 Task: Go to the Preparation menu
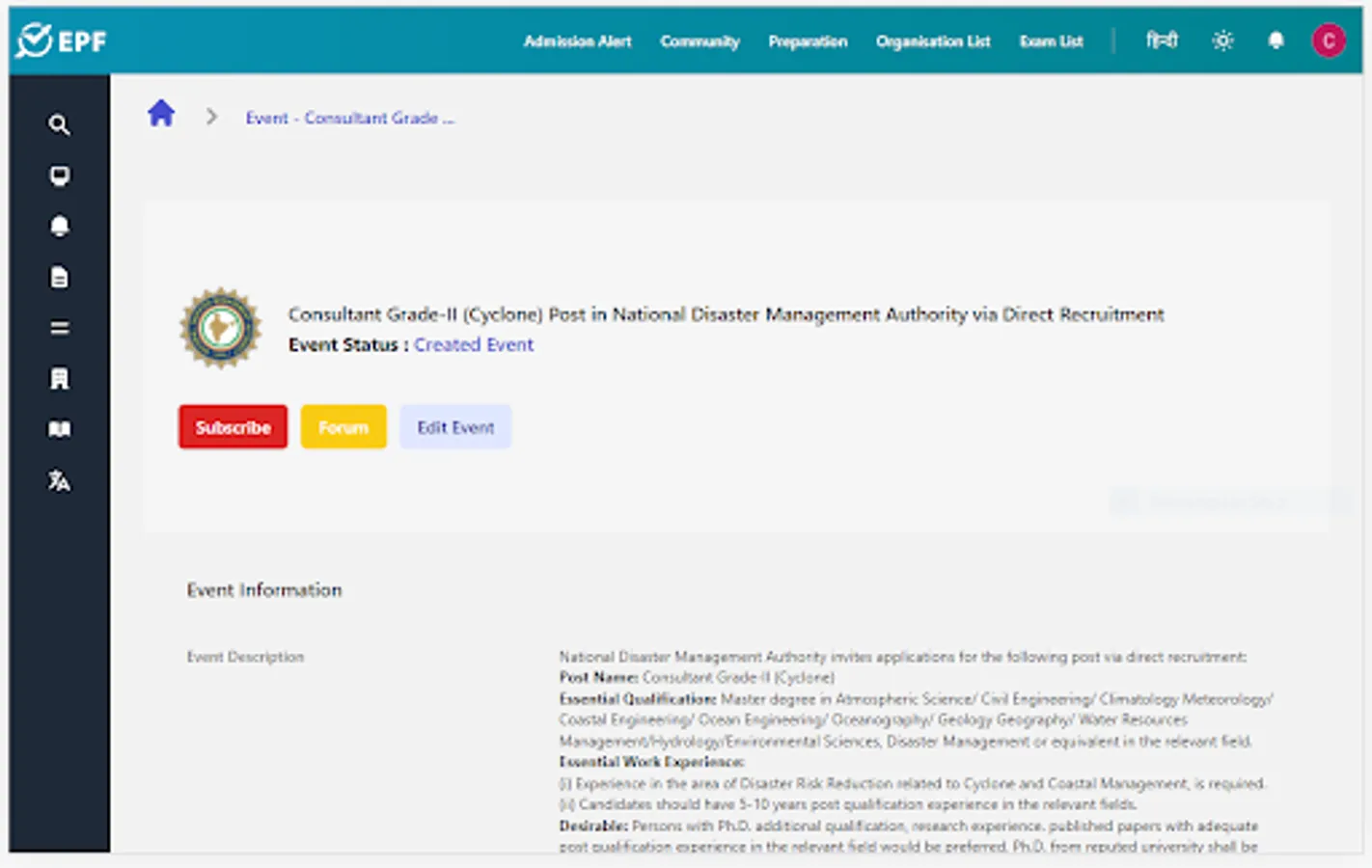coord(808,41)
